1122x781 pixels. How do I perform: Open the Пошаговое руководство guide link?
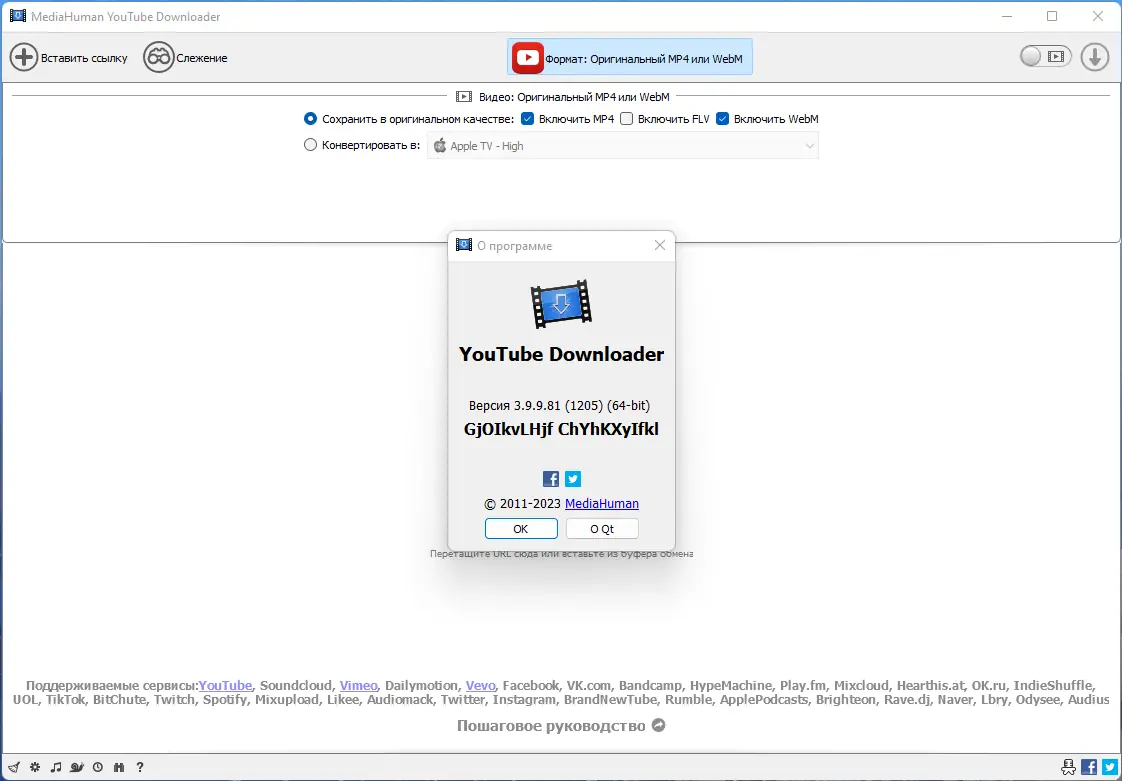(x=551, y=726)
